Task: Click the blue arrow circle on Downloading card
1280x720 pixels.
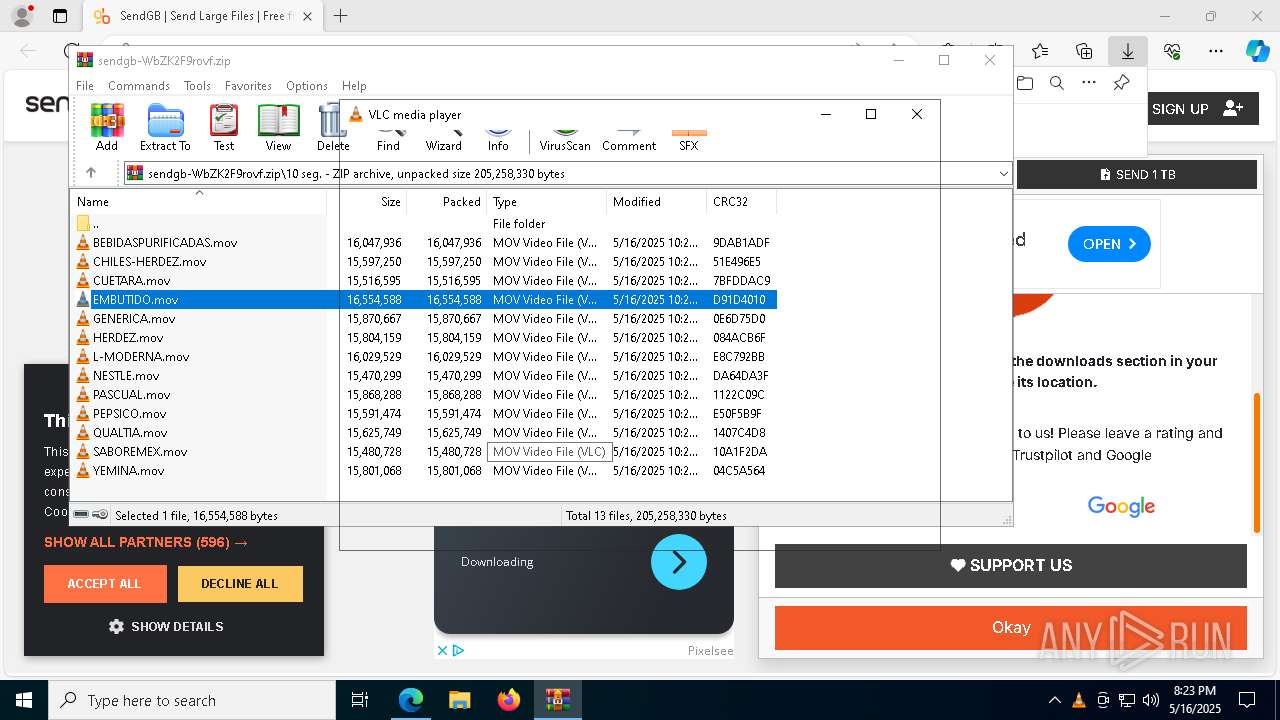Action: pyautogui.click(x=679, y=562)
